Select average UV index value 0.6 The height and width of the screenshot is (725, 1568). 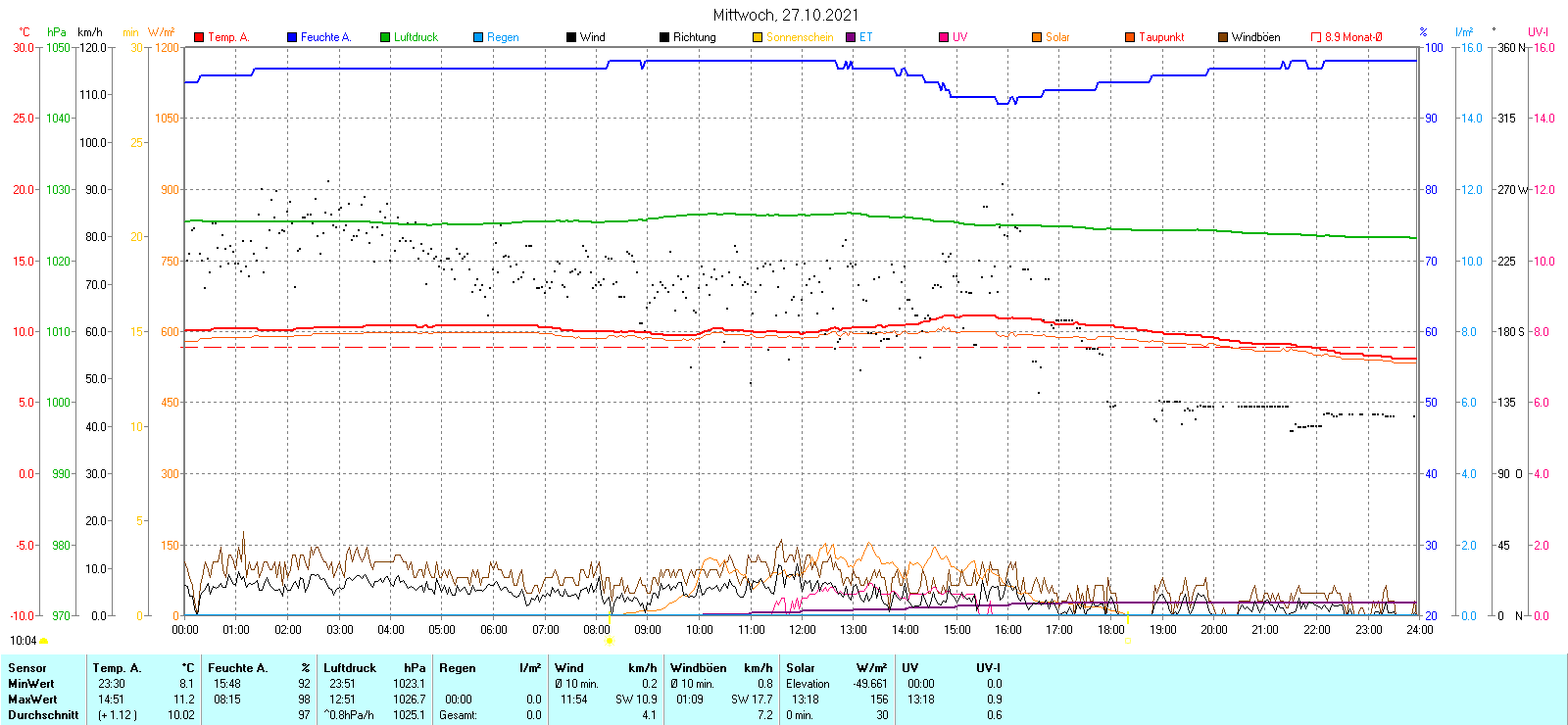(x=995, y=715)
